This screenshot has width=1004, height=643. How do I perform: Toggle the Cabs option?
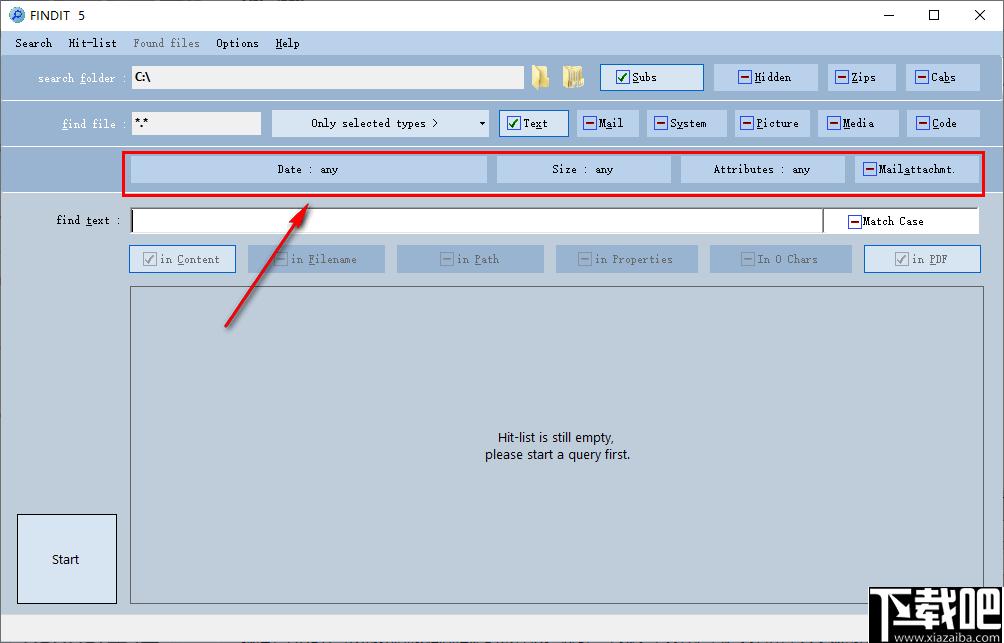943,77
